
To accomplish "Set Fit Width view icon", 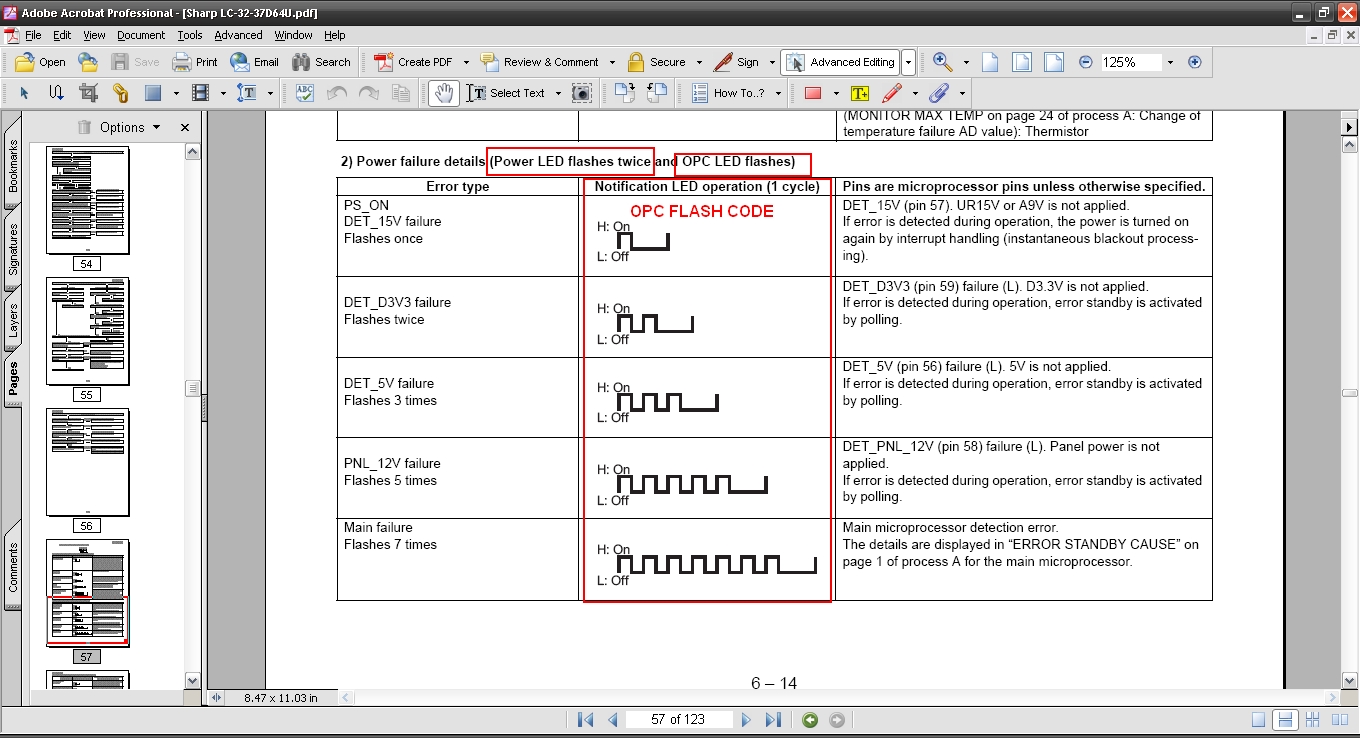I will tap(1053, 62).
